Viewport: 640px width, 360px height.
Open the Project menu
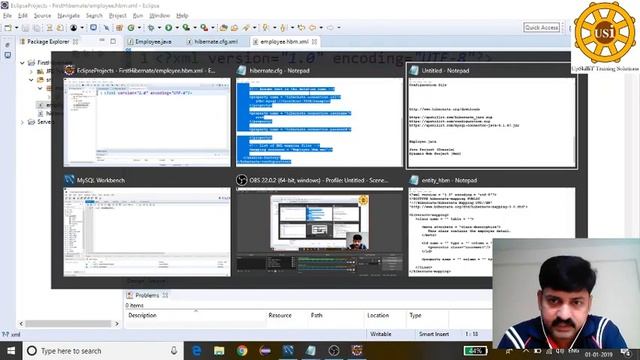click(x=118, y=16)
